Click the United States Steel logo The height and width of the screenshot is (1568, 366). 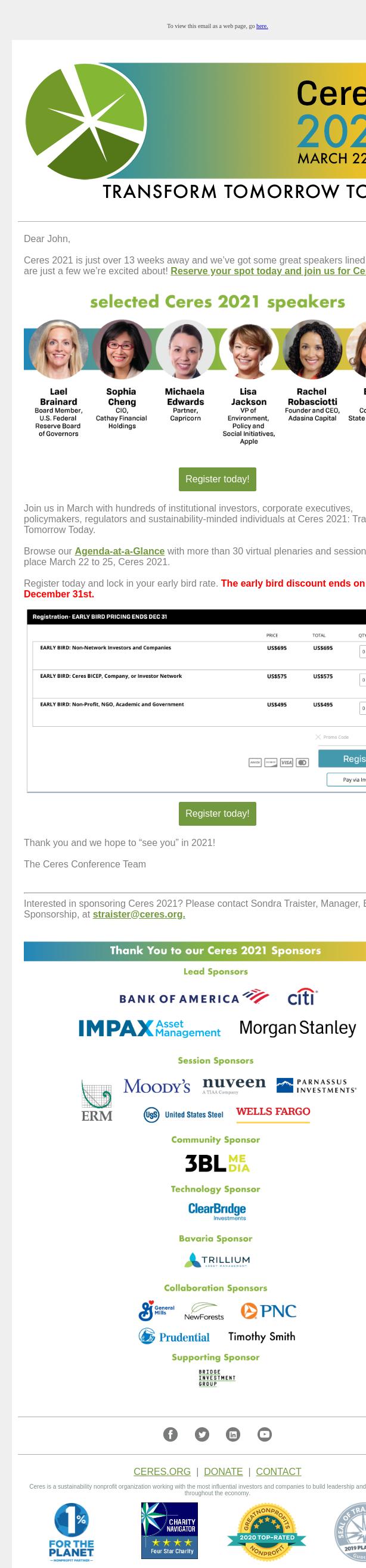coord(184,1114)
